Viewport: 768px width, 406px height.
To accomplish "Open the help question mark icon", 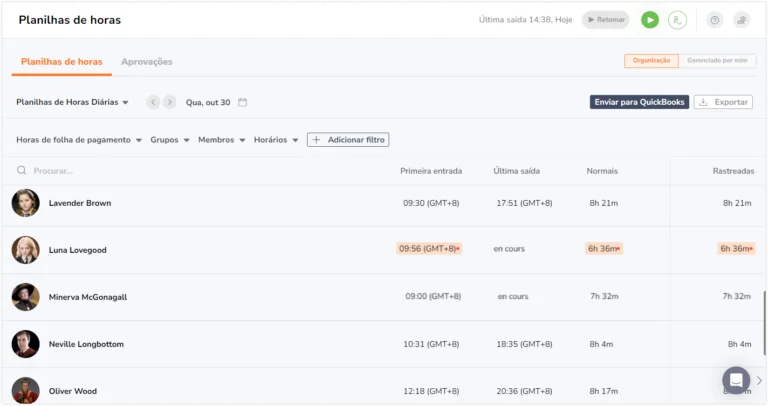I will coord(715,20).
